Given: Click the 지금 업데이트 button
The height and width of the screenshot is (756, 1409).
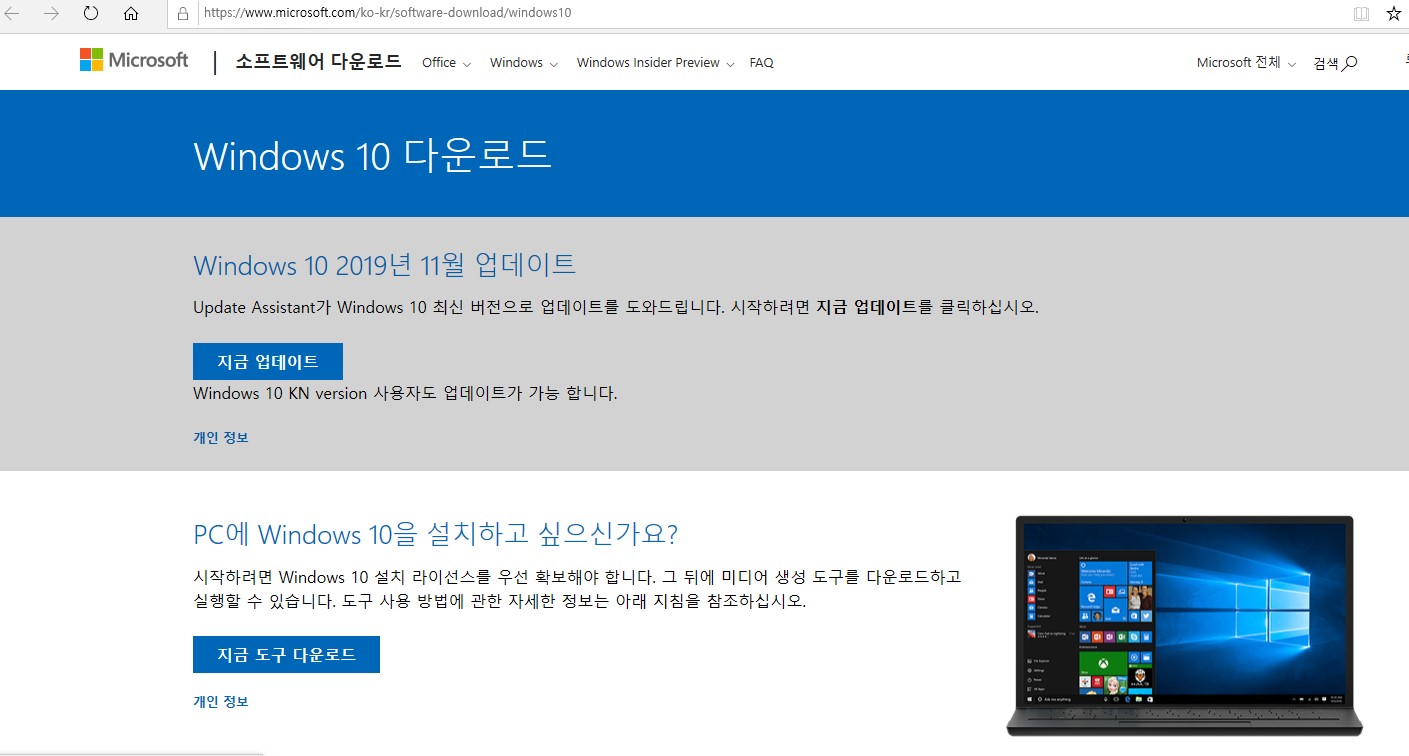Looking at the screenshot, I should 268,362.
